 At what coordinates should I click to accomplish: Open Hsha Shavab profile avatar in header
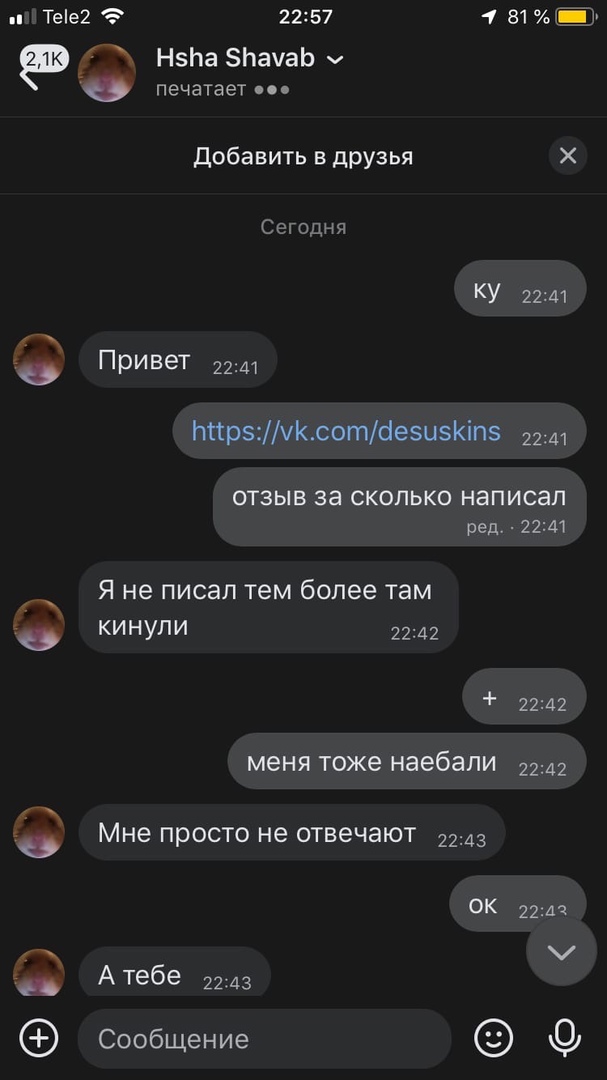(x=107, y=72)
